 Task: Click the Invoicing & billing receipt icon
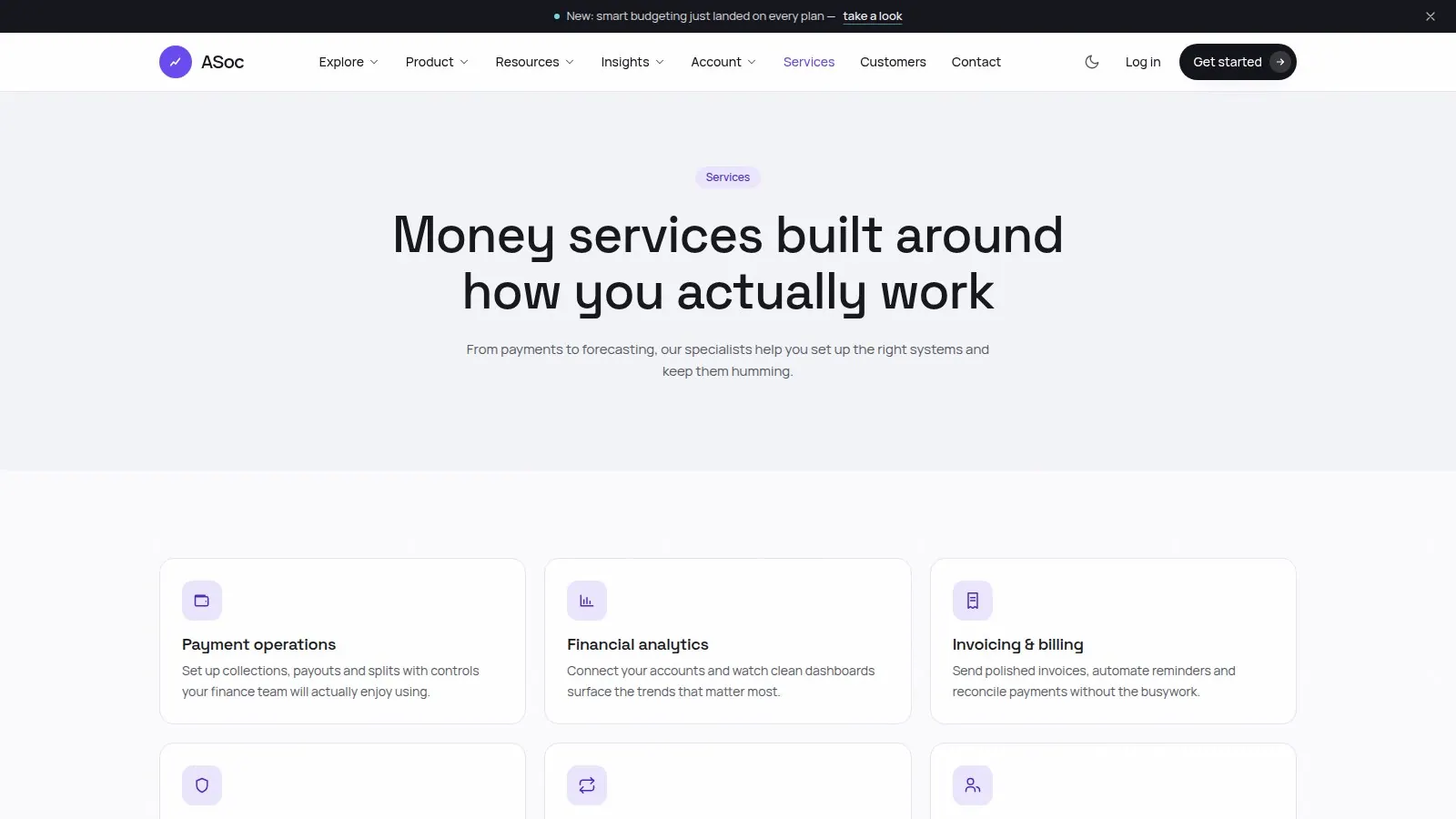pyautogui.click(x=973, y=601)
